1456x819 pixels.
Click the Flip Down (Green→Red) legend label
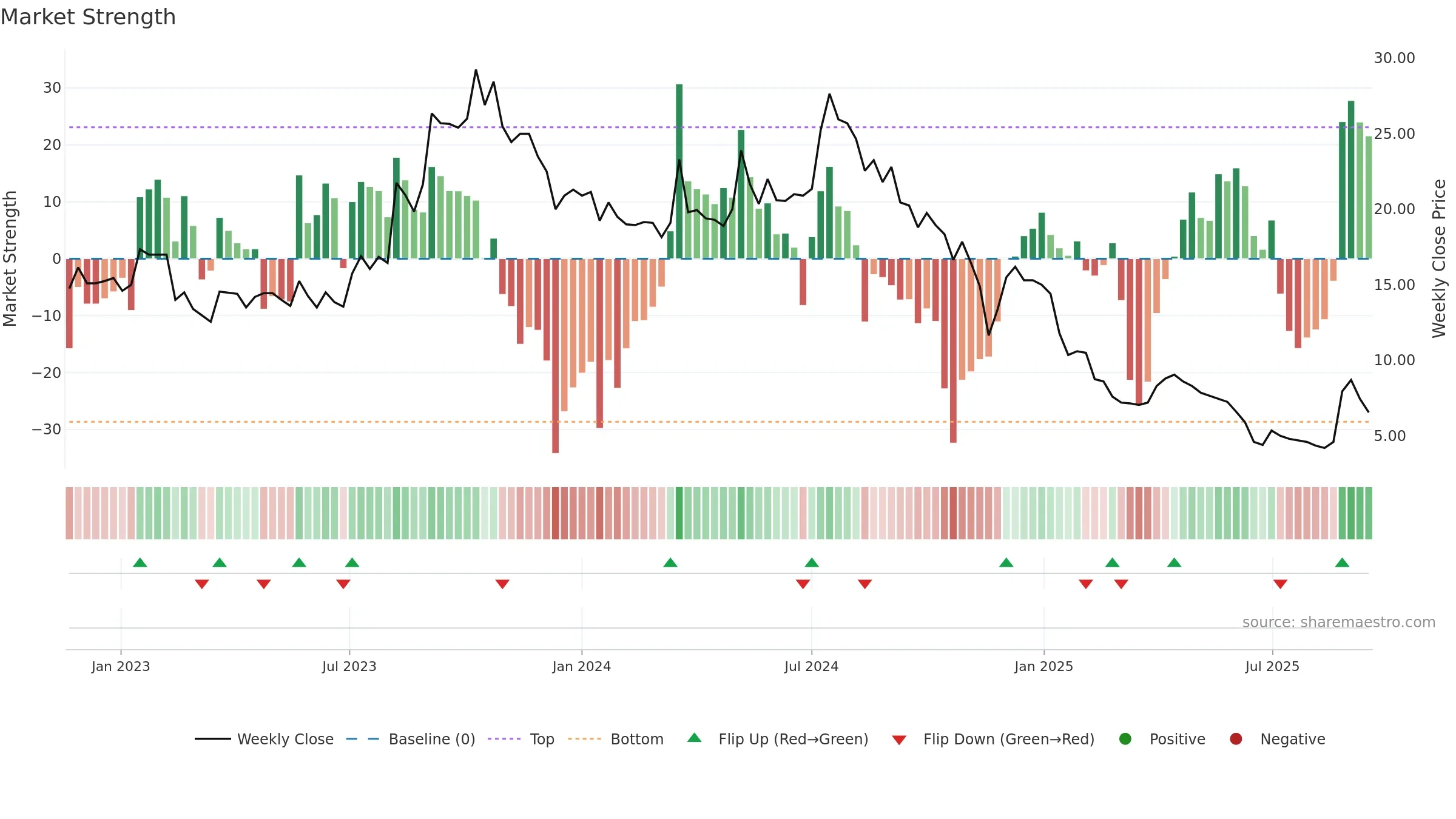pos(1008,739)
